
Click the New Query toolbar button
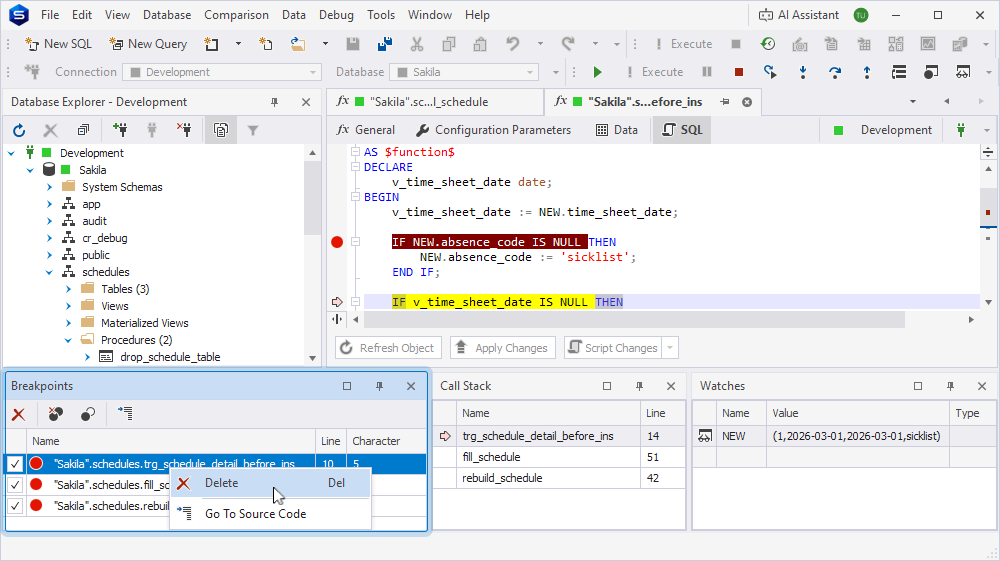coord(148,44)
